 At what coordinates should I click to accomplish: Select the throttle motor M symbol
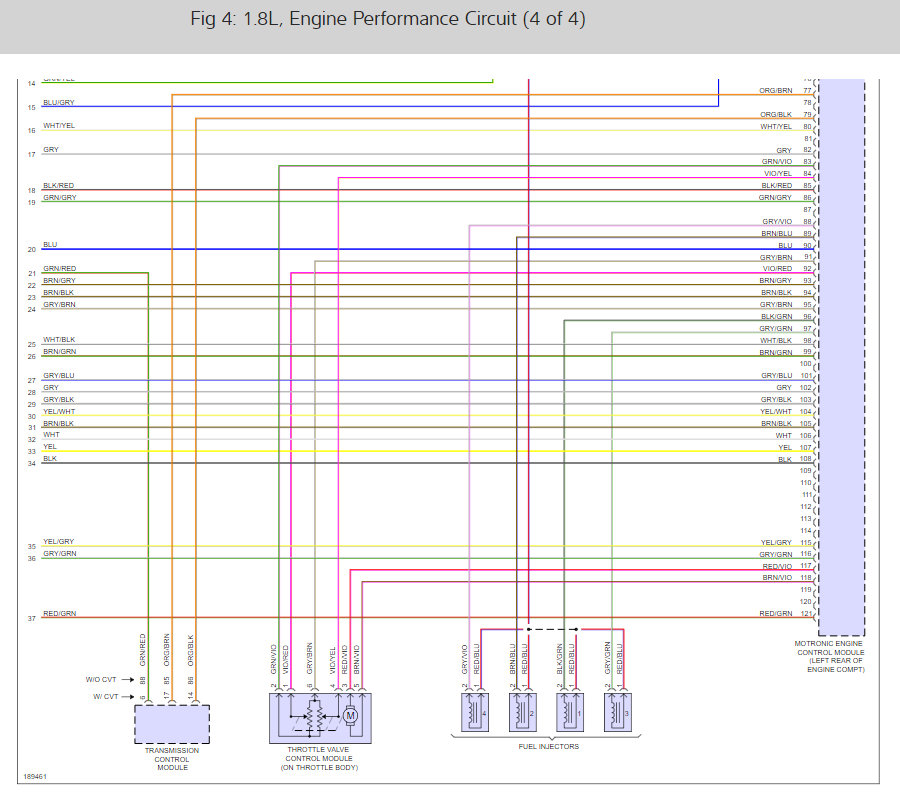pos(350,716)
